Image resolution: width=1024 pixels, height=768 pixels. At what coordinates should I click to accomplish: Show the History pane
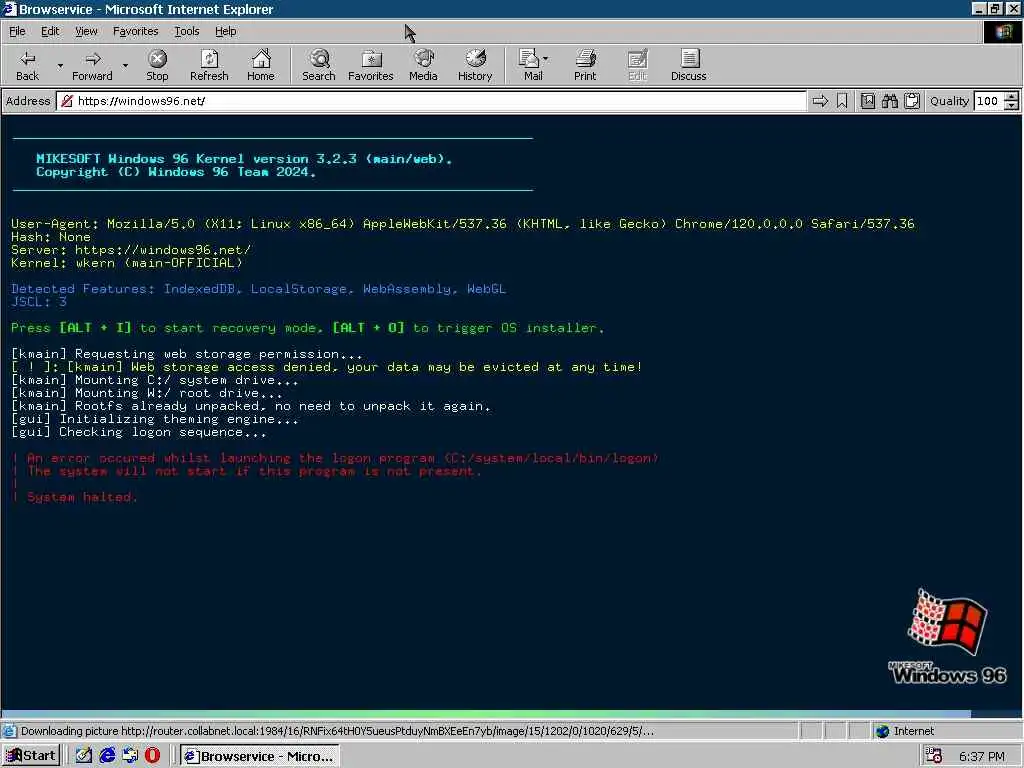click(x=475, y=65)
